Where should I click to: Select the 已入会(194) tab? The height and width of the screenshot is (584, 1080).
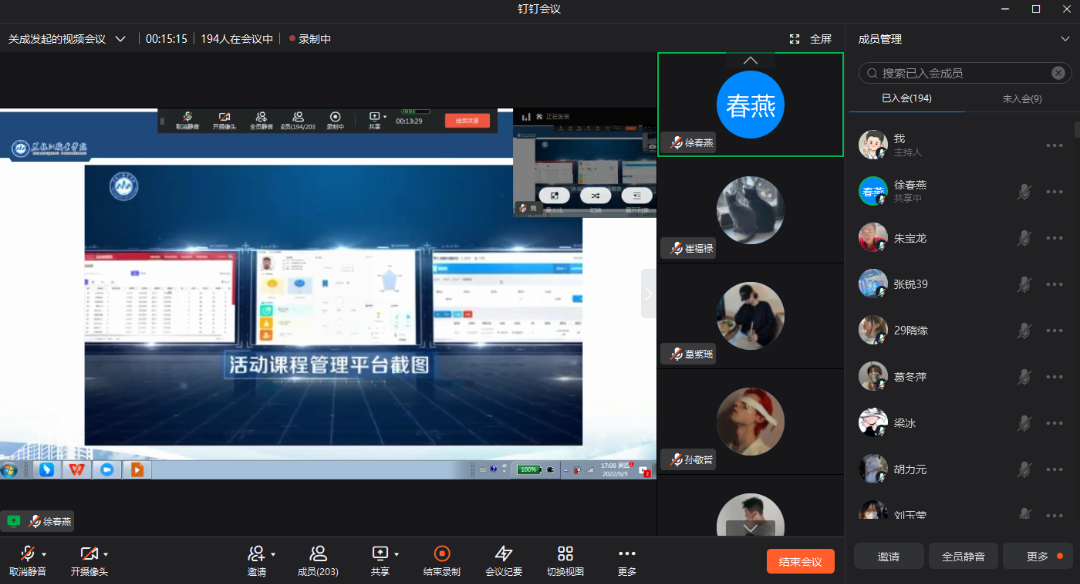[x=906, y=98]
